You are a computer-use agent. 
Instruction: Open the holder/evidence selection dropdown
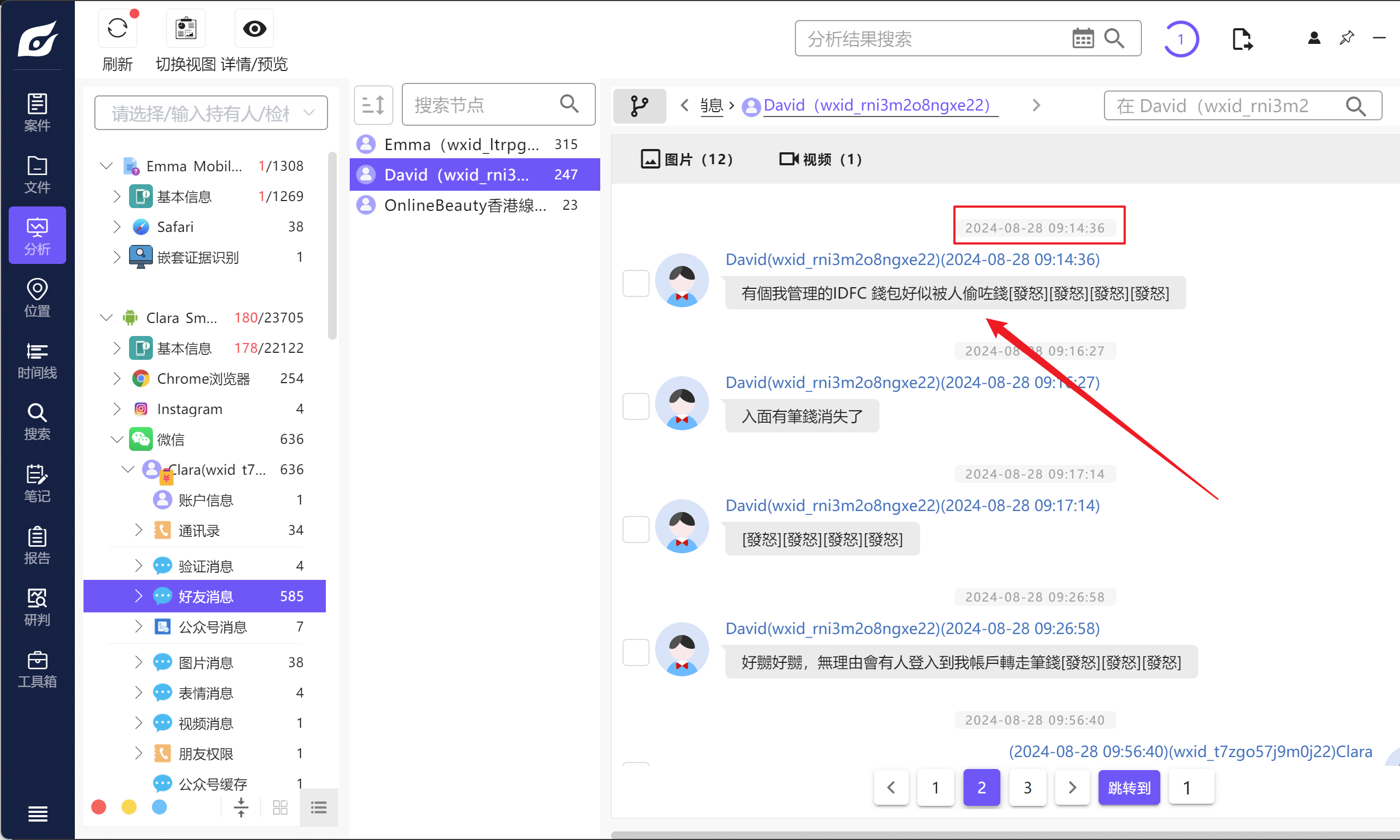tap(211, 113)
